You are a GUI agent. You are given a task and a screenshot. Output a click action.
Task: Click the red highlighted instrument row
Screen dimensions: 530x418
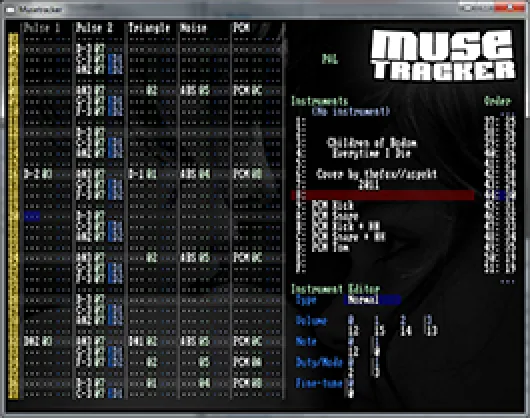pos(383,195)
